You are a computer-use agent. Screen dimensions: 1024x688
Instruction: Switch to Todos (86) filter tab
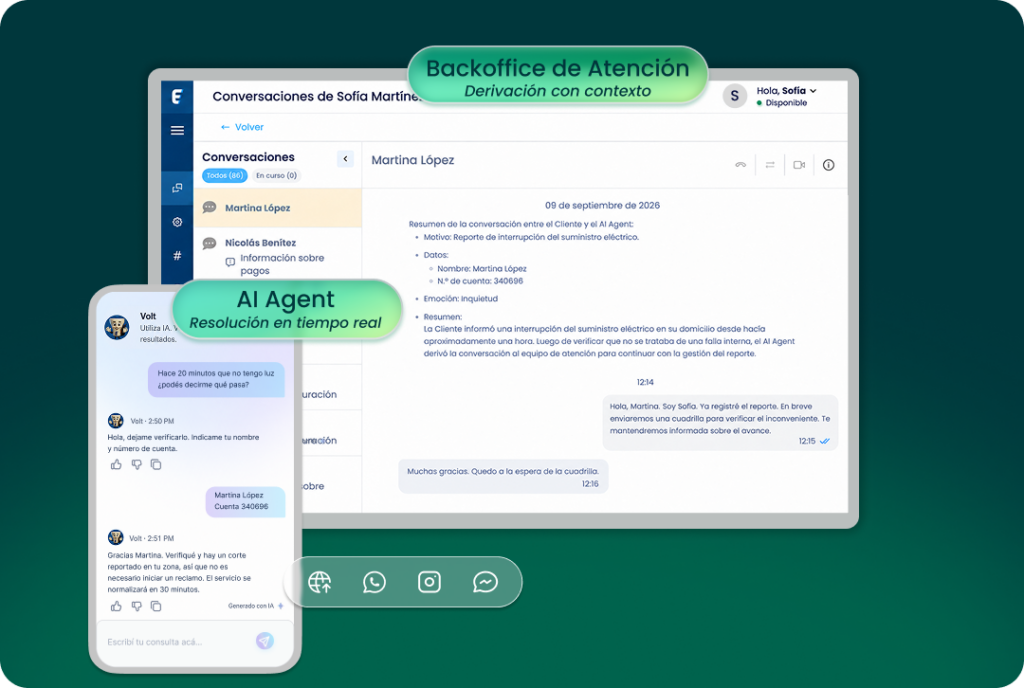pos(225,176)
